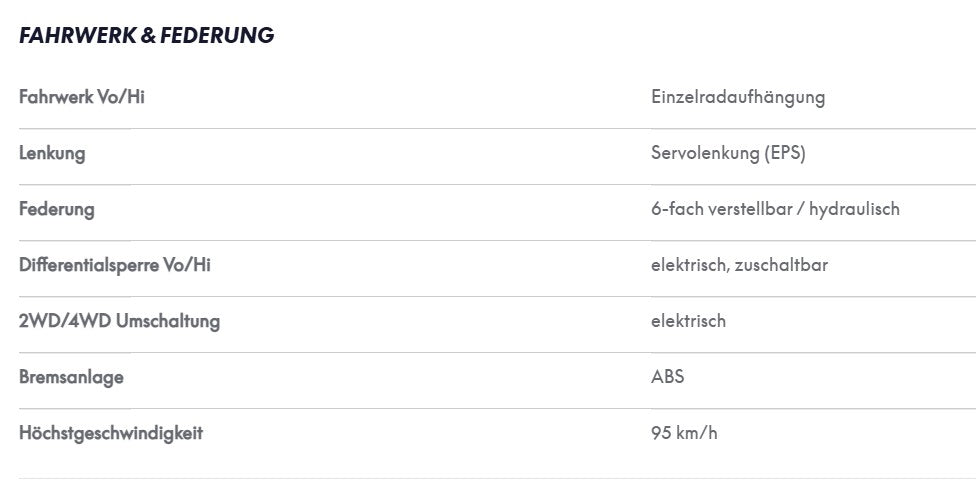Image resolution: width=976 pixels, height=498 pixels.
Task: Select the 2WD/4WD Umschaltung label
Action: pos(120,322)
